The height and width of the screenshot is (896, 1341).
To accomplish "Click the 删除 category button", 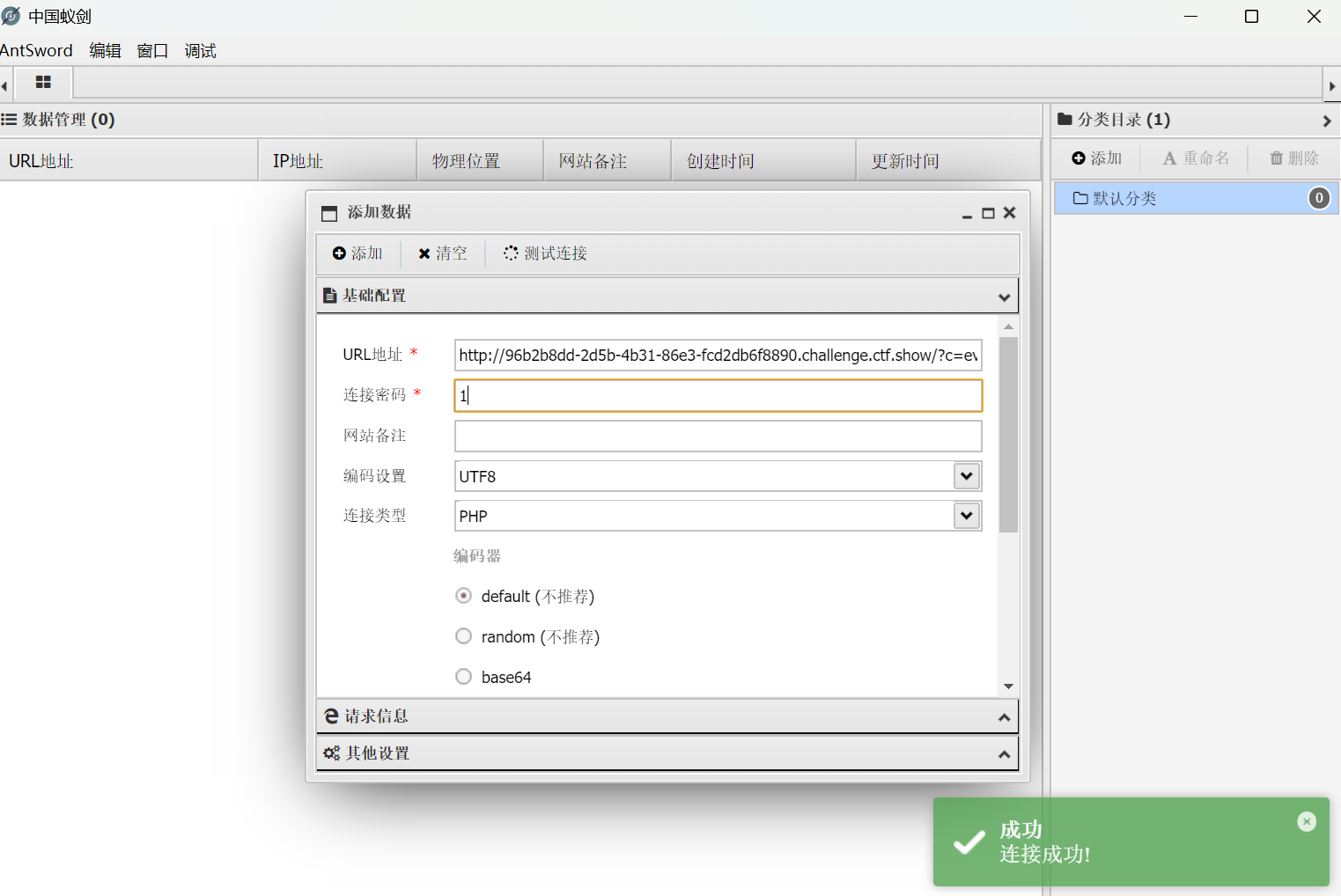I will point(1294,158).
